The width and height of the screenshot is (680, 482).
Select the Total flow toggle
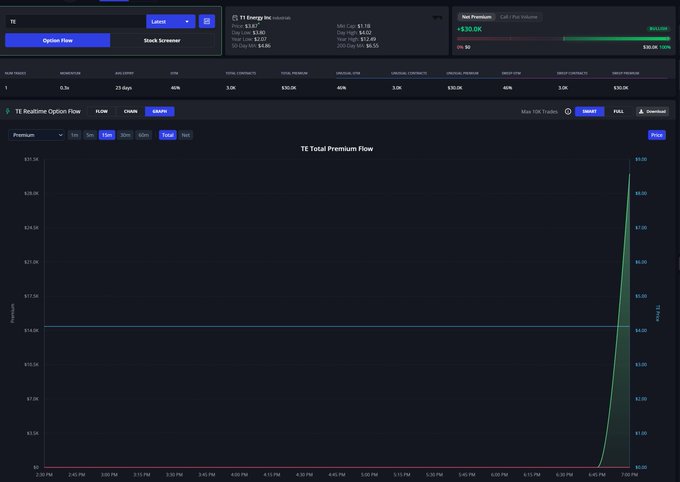[x=167, y=135]
